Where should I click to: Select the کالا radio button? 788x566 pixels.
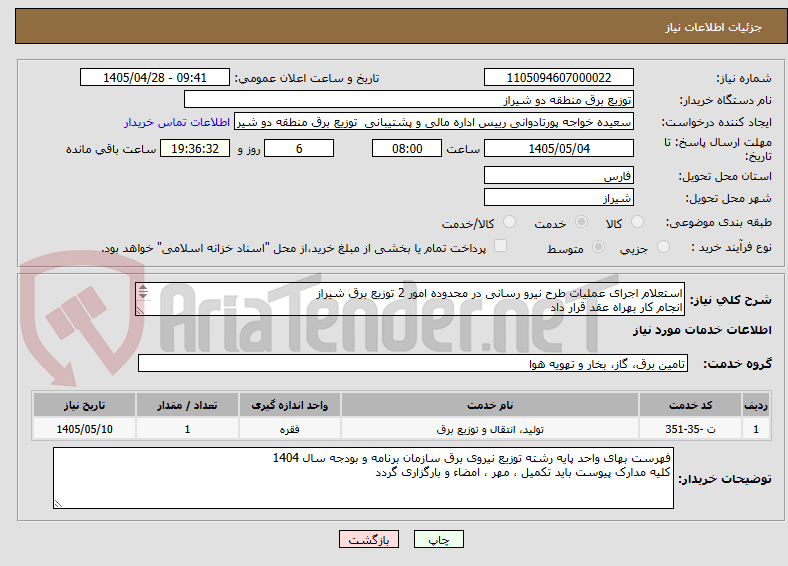[x=637, y=222]
